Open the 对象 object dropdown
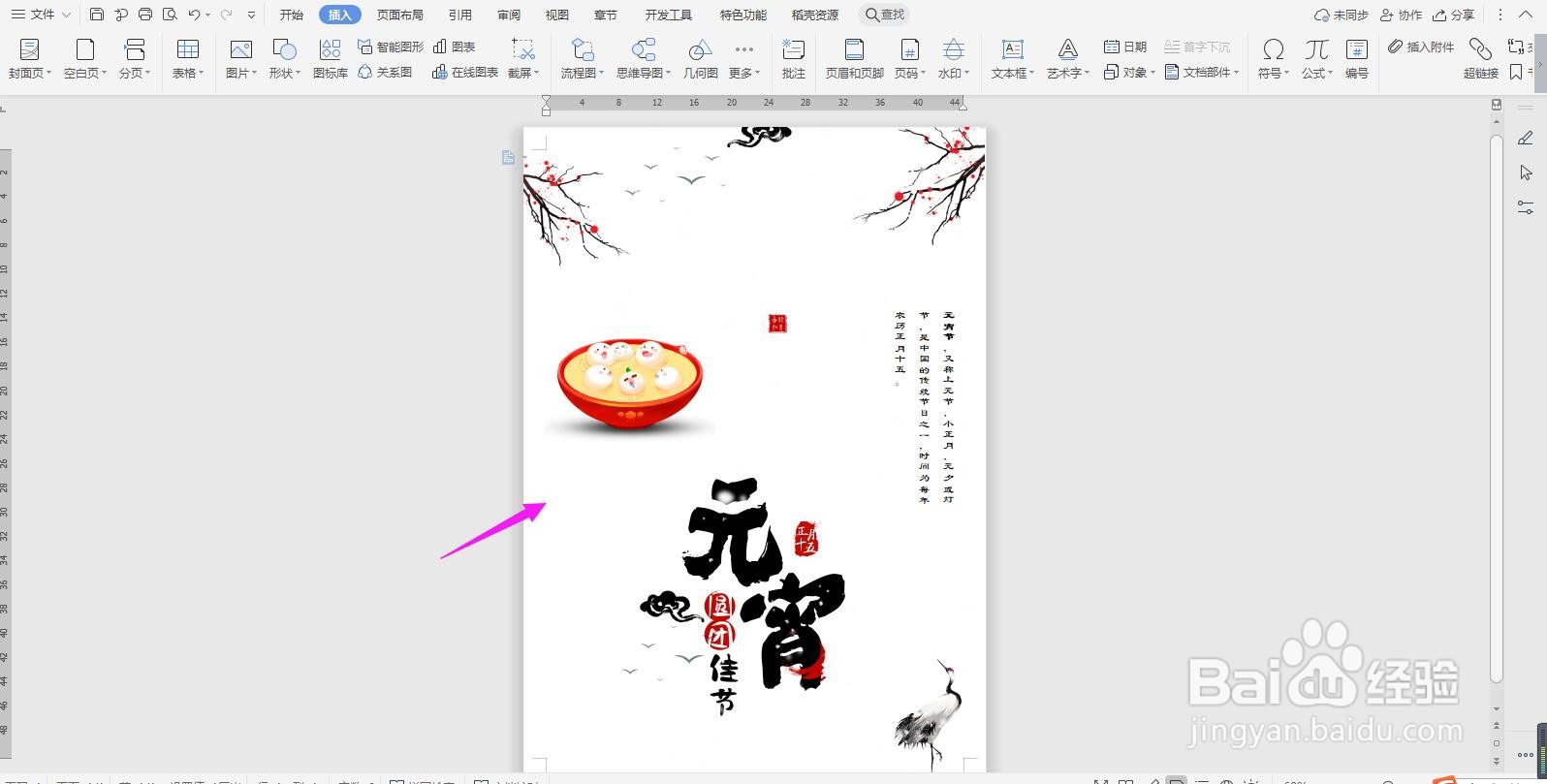1547x784 pixels. [x=1129, y=72]
